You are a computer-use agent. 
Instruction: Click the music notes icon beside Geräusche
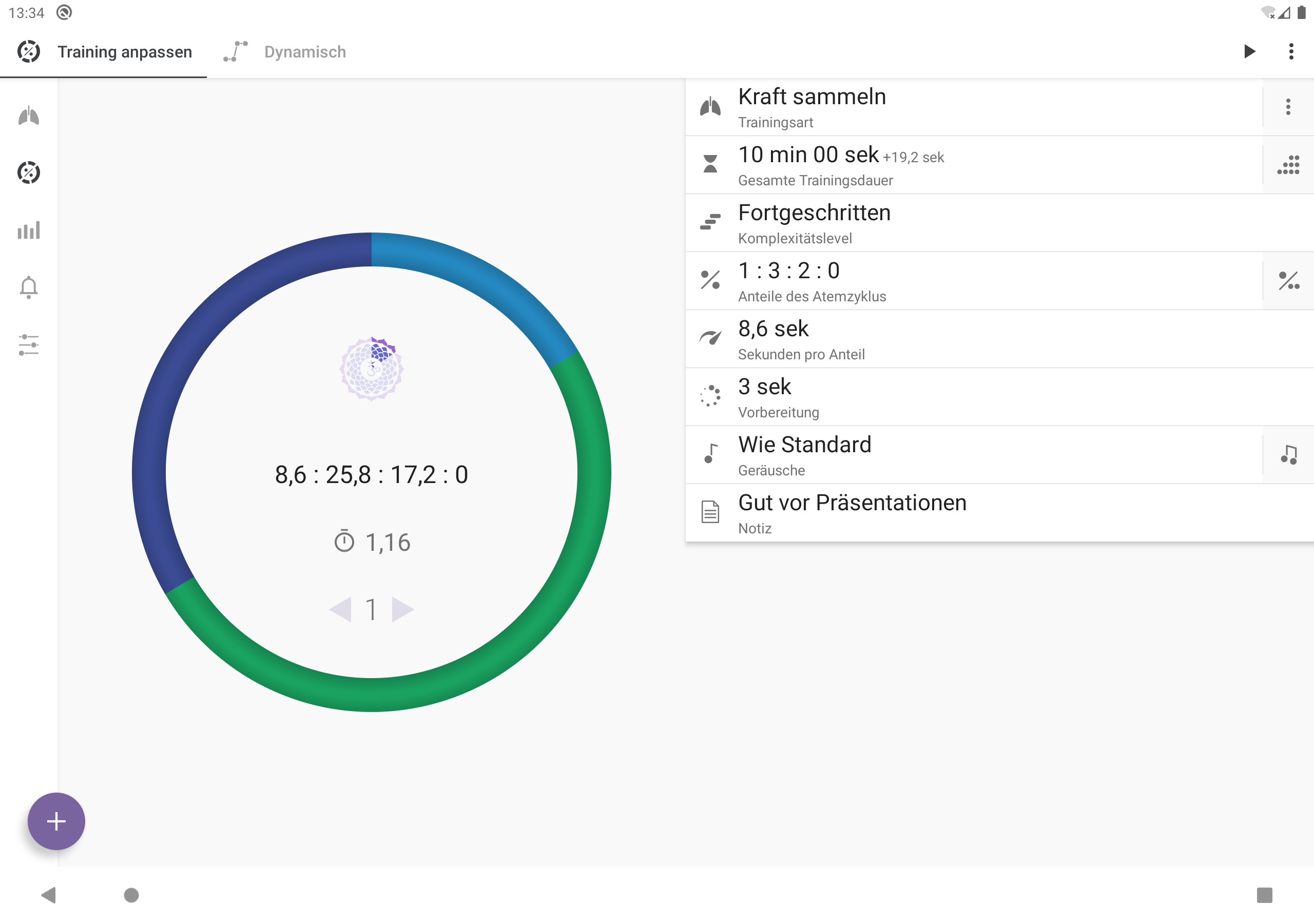pyautogui.click(x=1288, y=455)
